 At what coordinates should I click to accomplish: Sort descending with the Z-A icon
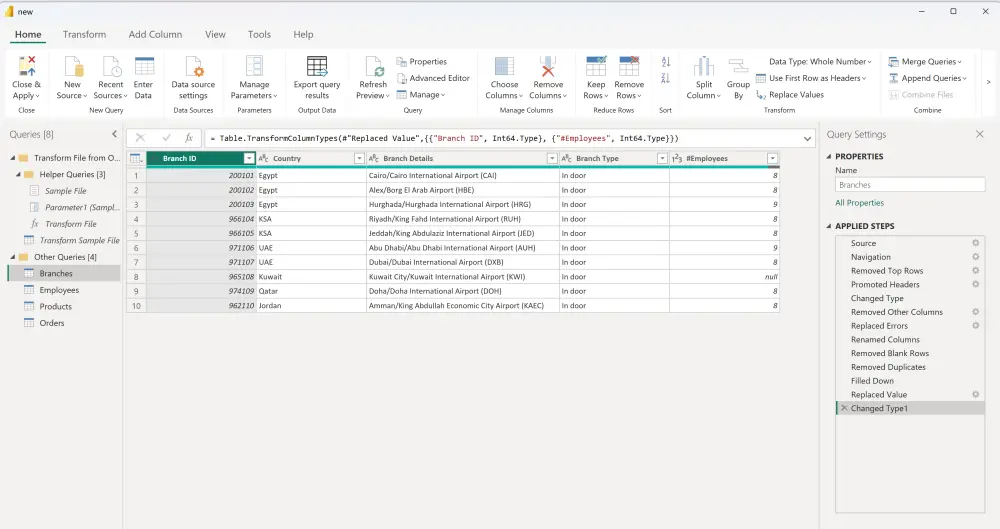tap(666, 78)
